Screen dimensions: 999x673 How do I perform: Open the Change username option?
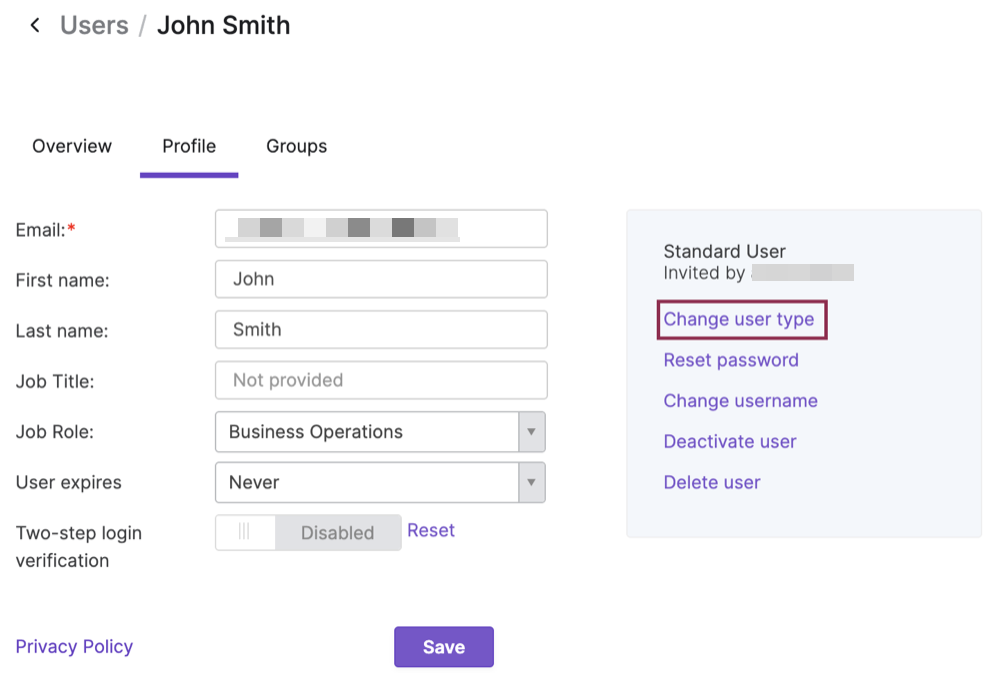point(740,400)
